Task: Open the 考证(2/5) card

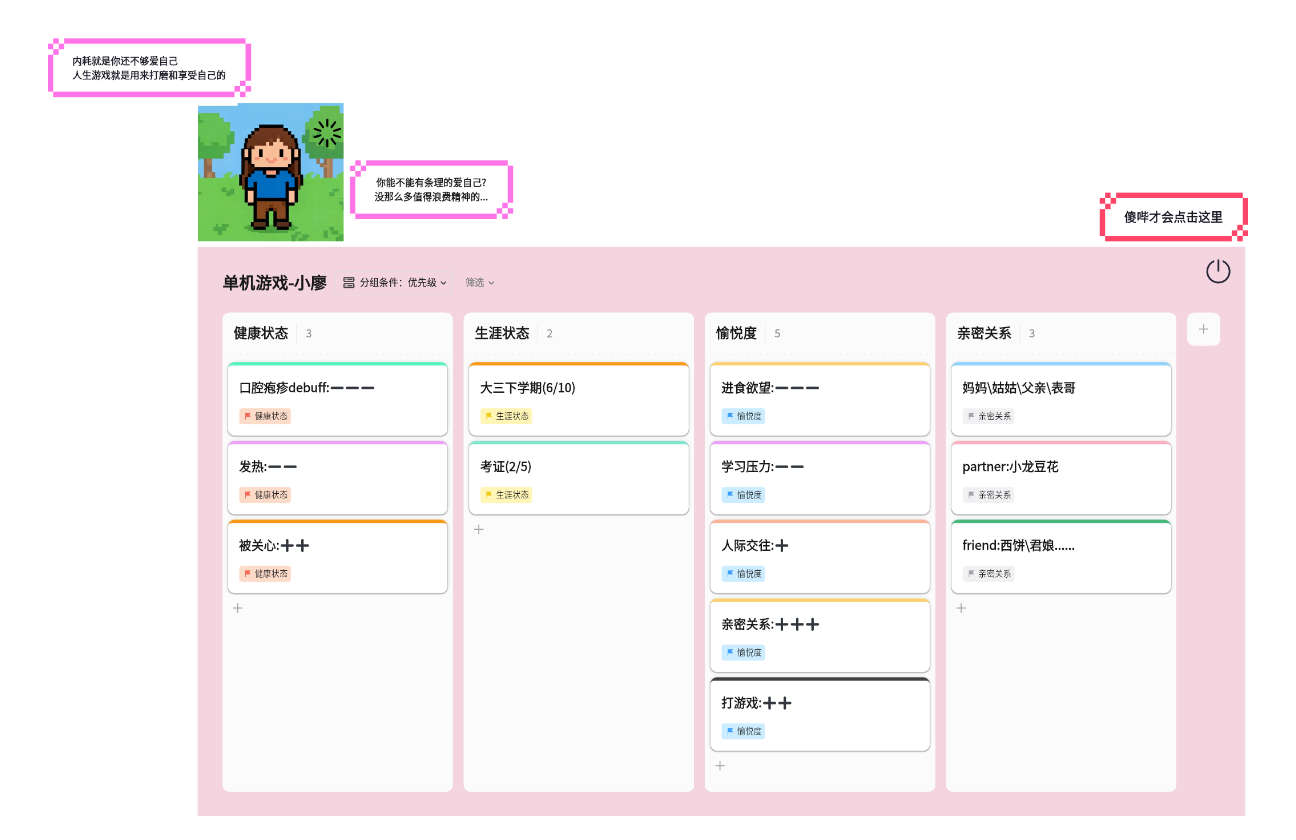Action: click(578, 477)
